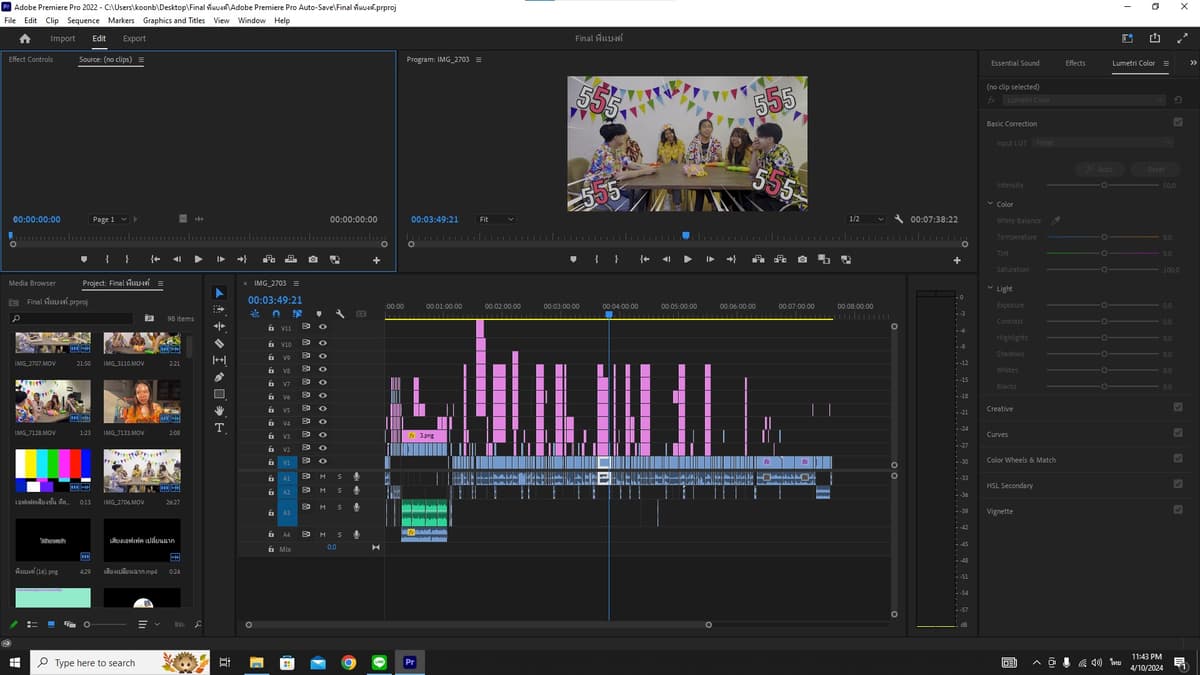Image resolution: width=1200 pixels, height=675 pixels.
Task: Toggle the Vignette section checkbox
Action: pos(1178,510)
